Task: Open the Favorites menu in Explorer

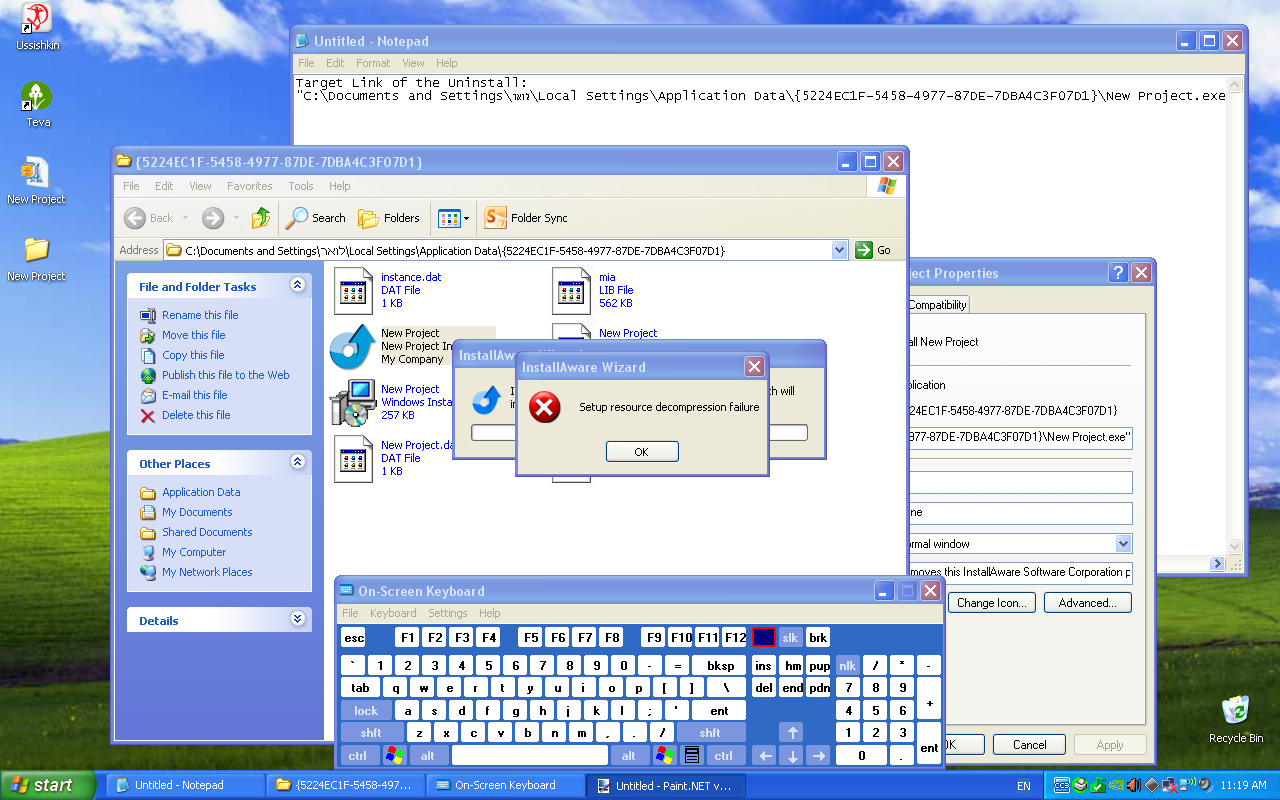Action: 249,186
